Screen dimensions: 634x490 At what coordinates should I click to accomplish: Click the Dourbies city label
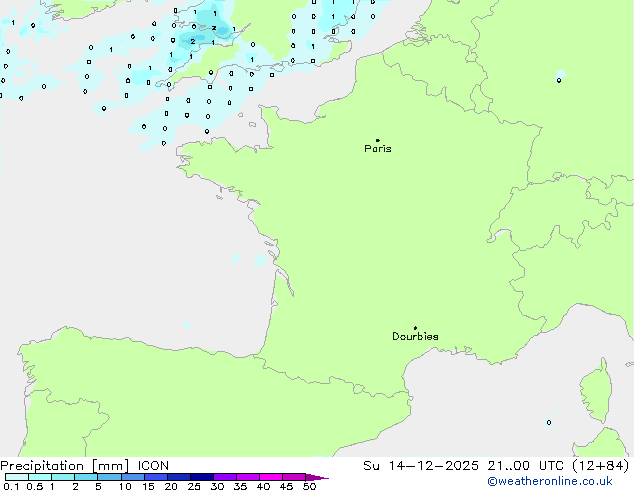415,336
